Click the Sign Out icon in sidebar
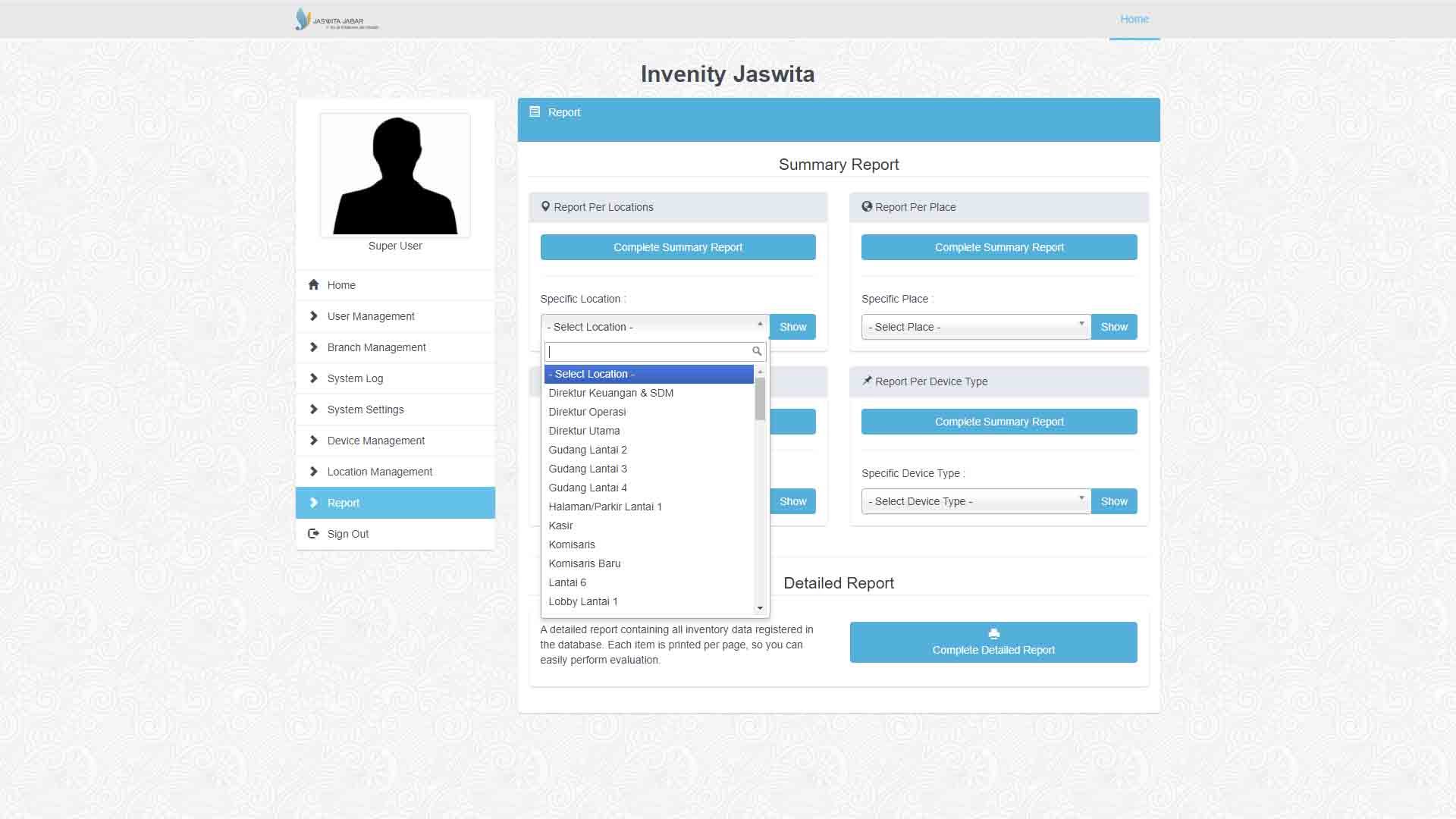 pos(313,534)
